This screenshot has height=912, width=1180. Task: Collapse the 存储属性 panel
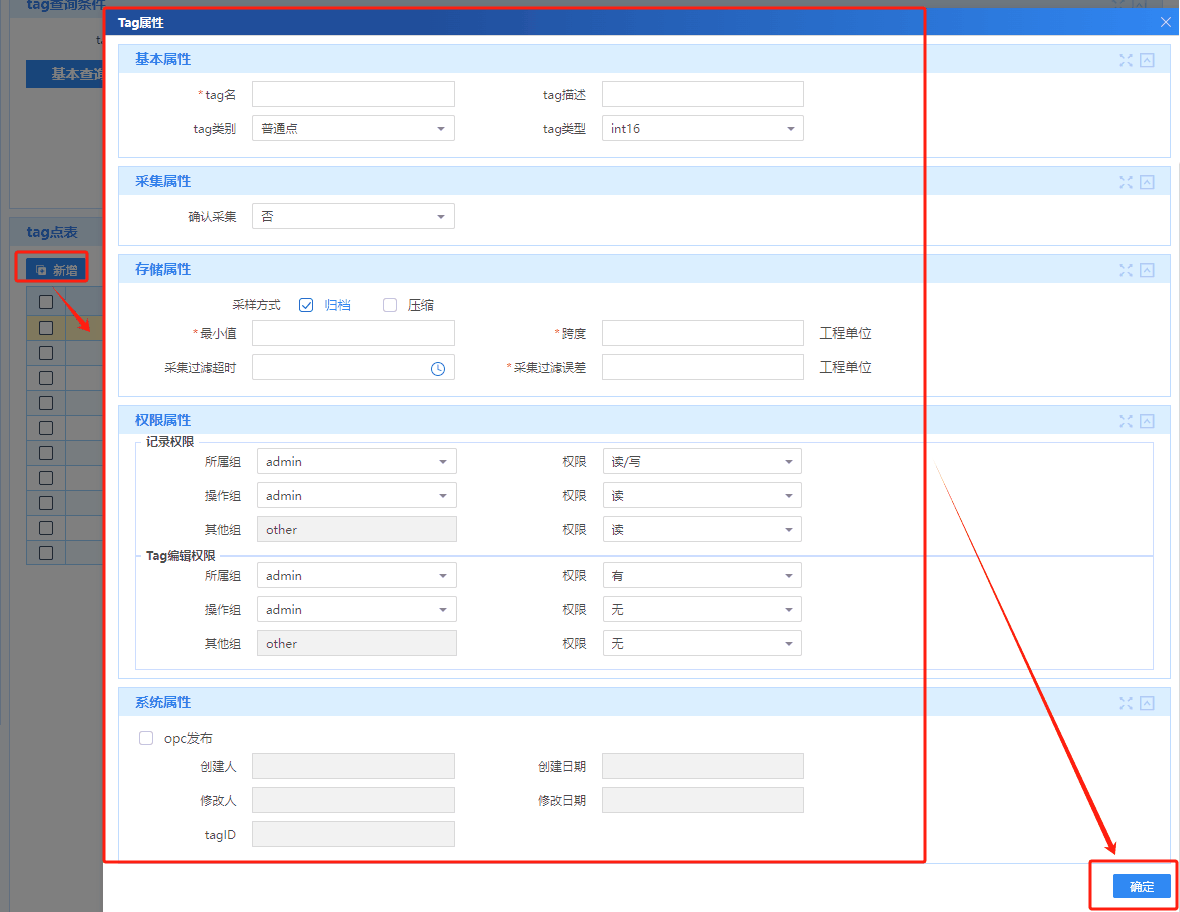pyautogui.click(x=1147, y=270)
